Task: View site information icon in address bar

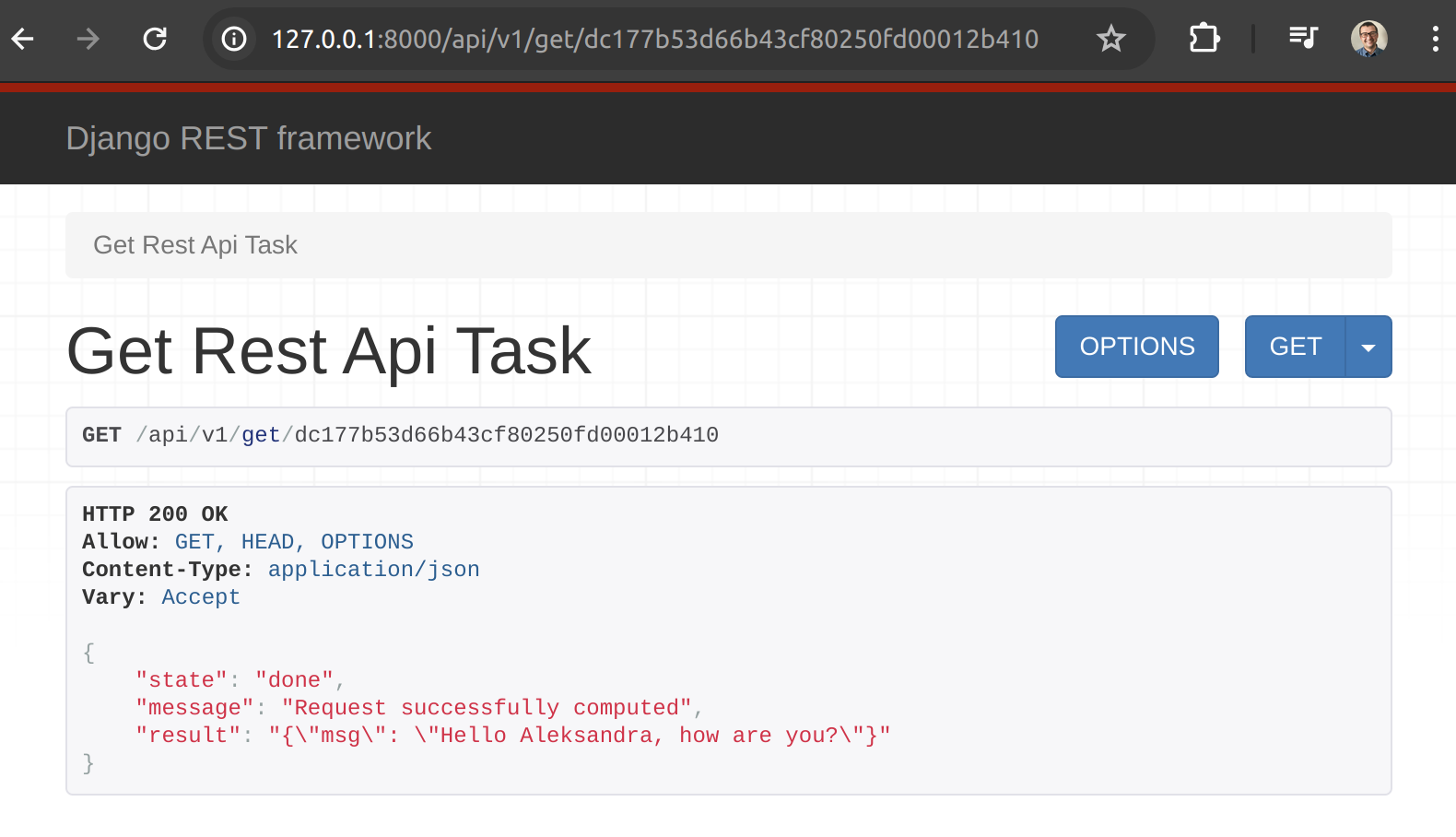Action: point(234,39)
